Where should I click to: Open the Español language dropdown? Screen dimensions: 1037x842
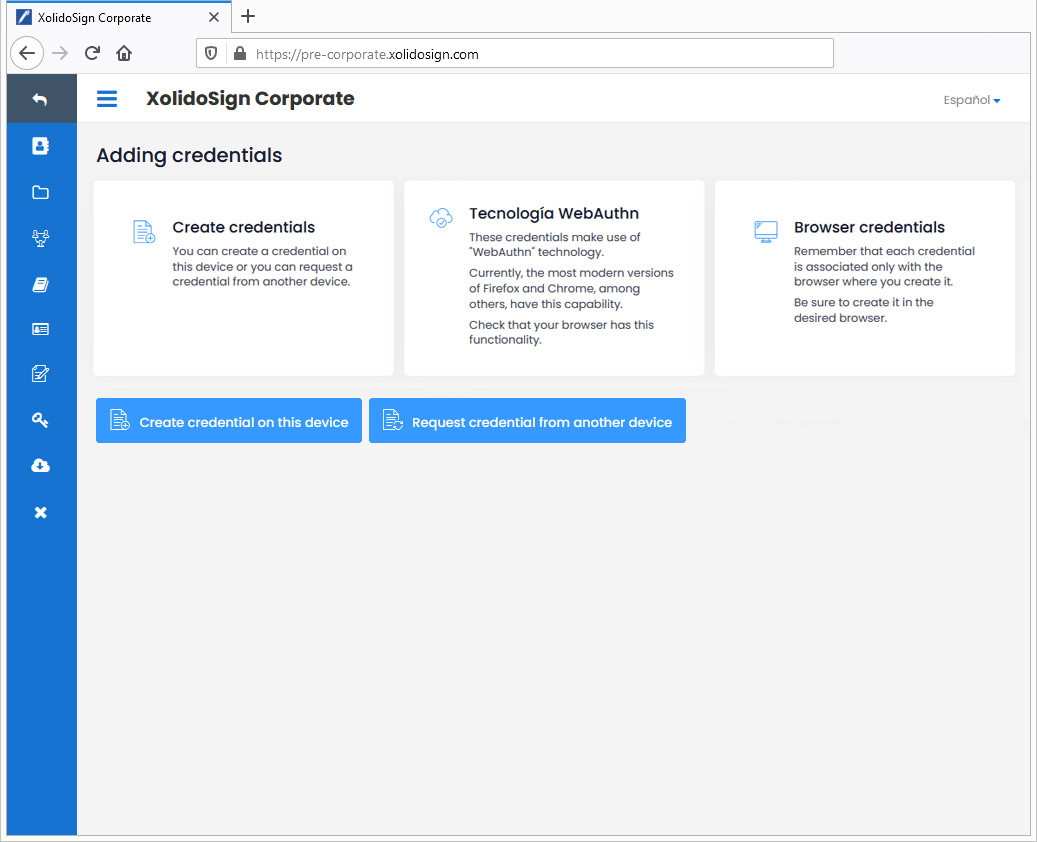(971, 100)
